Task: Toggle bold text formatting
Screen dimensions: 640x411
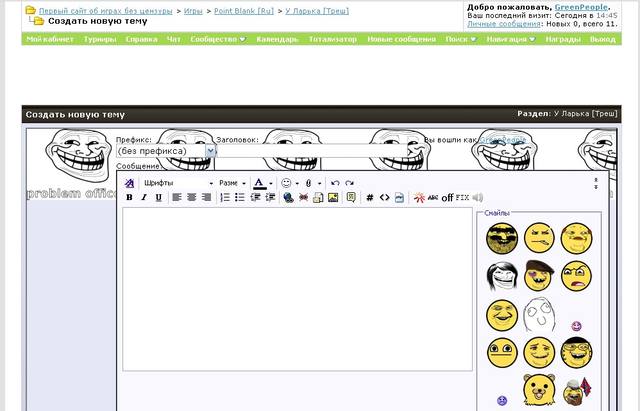Action: pyautogui.click(x=129, y=198)
